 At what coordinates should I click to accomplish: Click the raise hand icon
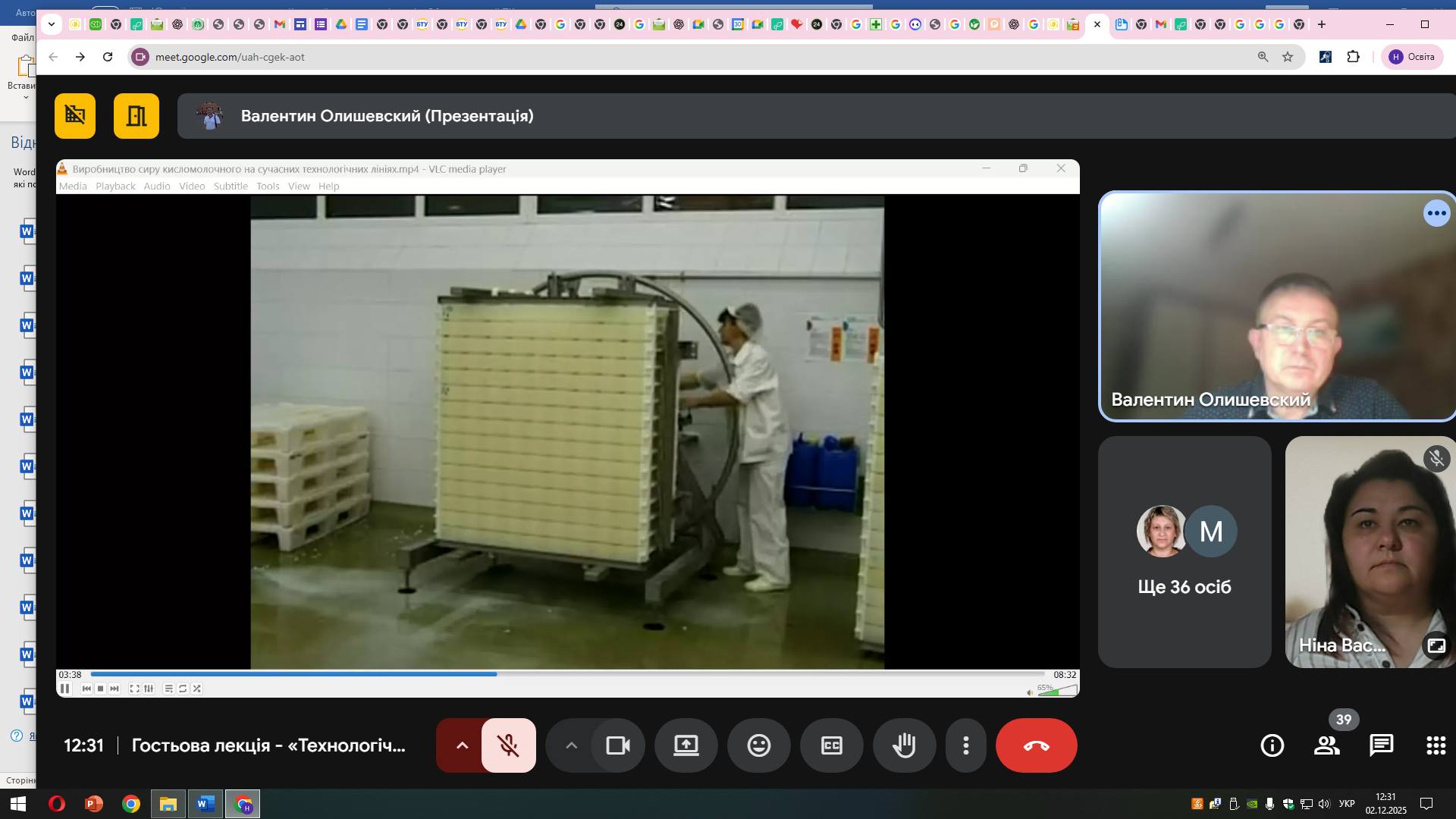tap(904, 745)
